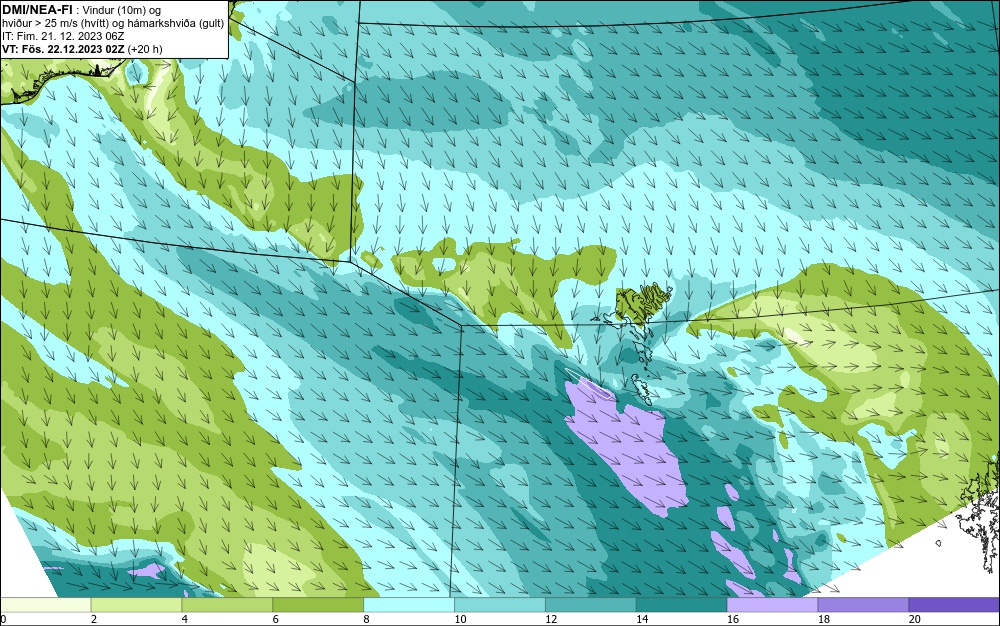Screen dimensions: 1000x626
Task: Click the 16–18 m/s light purple legend swatch
Action: (772, 604)
